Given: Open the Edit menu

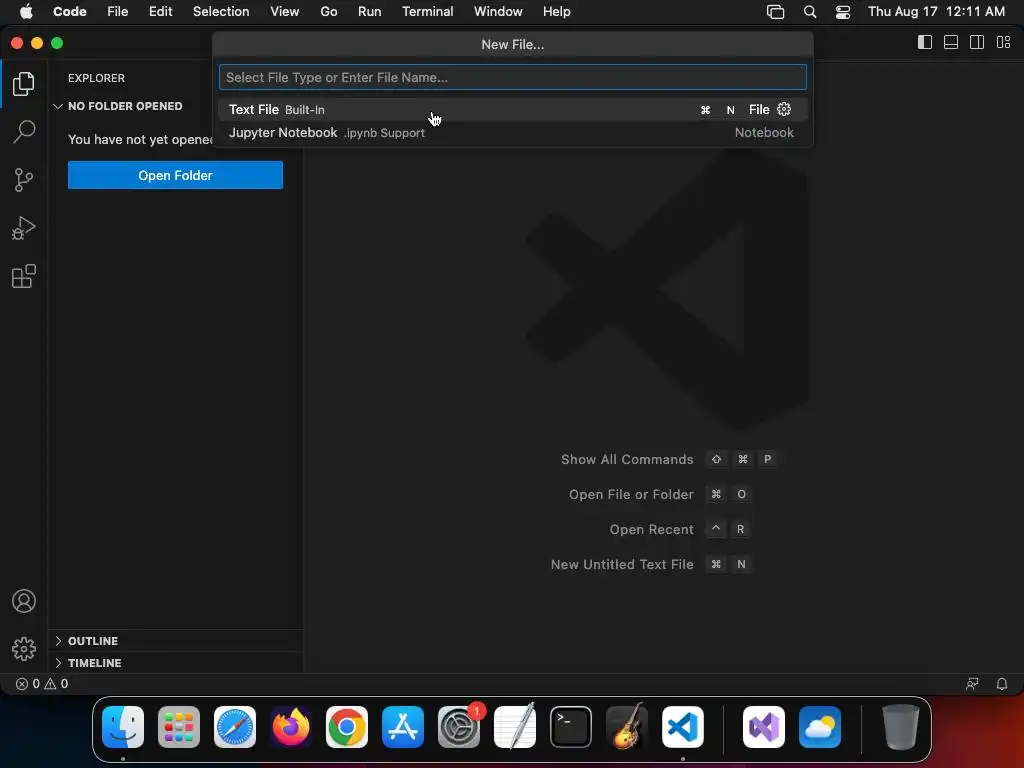Looking at the screenshot, I should (x=161, y=11).
